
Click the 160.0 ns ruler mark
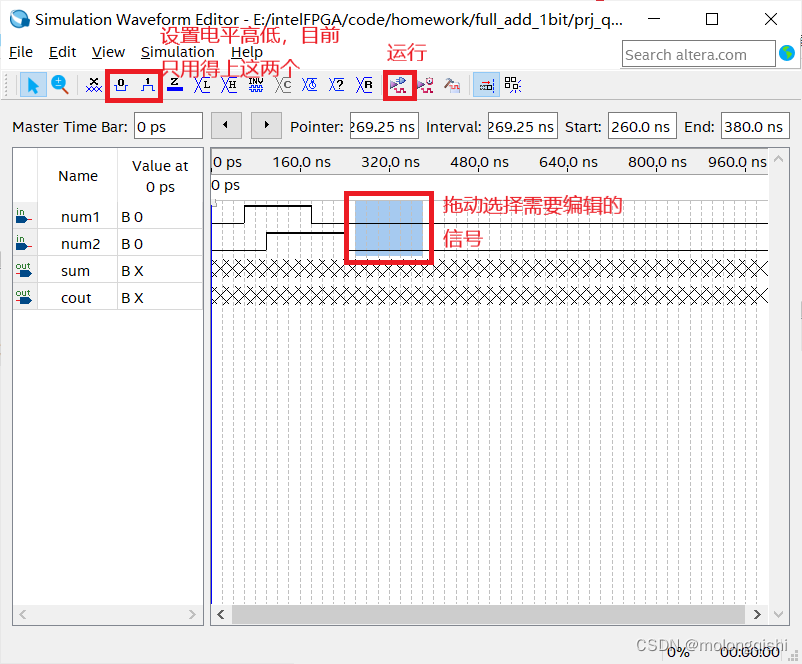(x=301, y=162)
